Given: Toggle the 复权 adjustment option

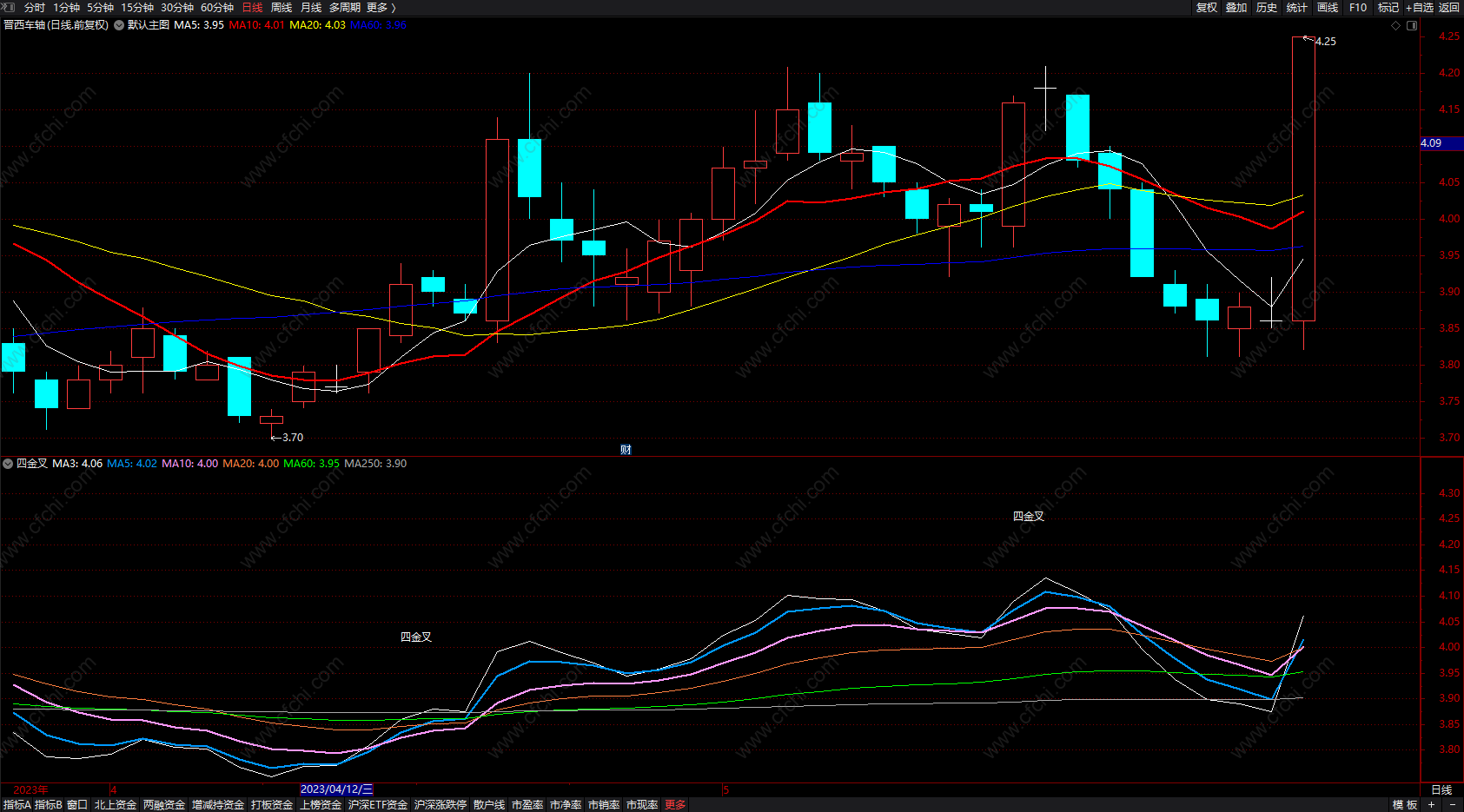Looking at the screenshot, I should click(x=1206, y=7).
